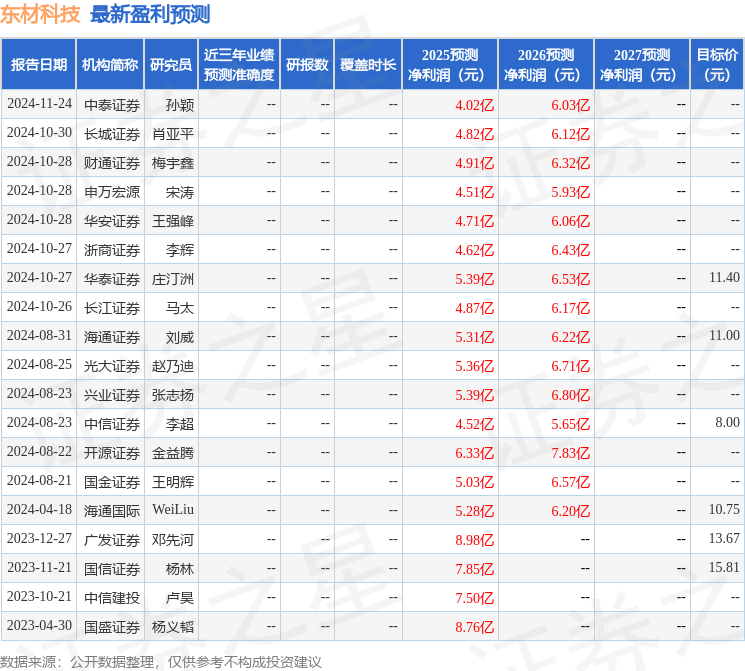
Task: Click the 15.81 target price
Action: pos(725,567)
